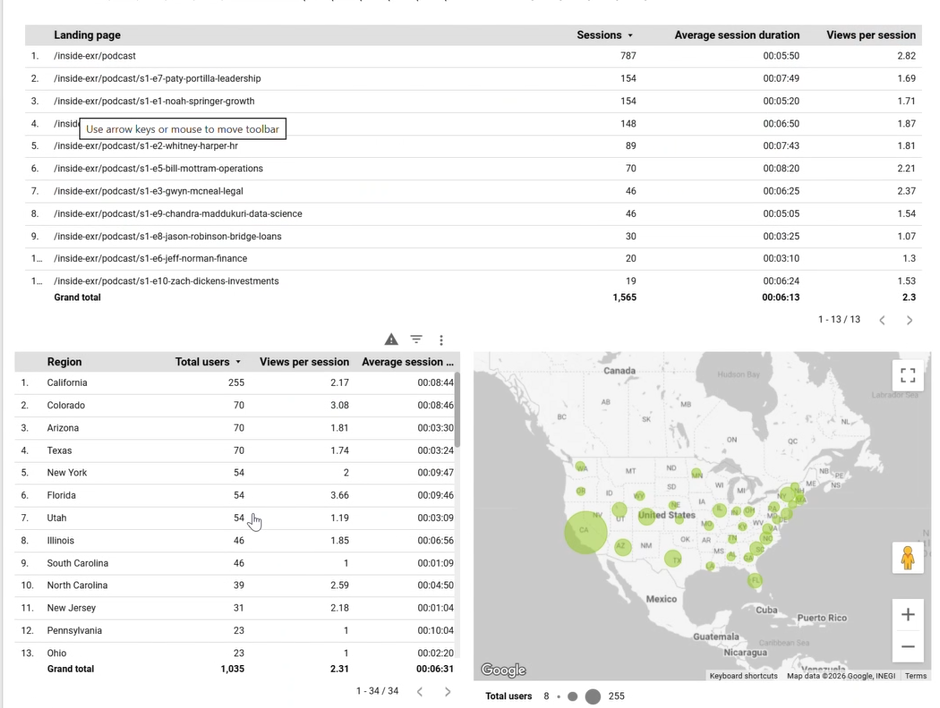Select the Arizona bubble on the map

click(623, 547)
